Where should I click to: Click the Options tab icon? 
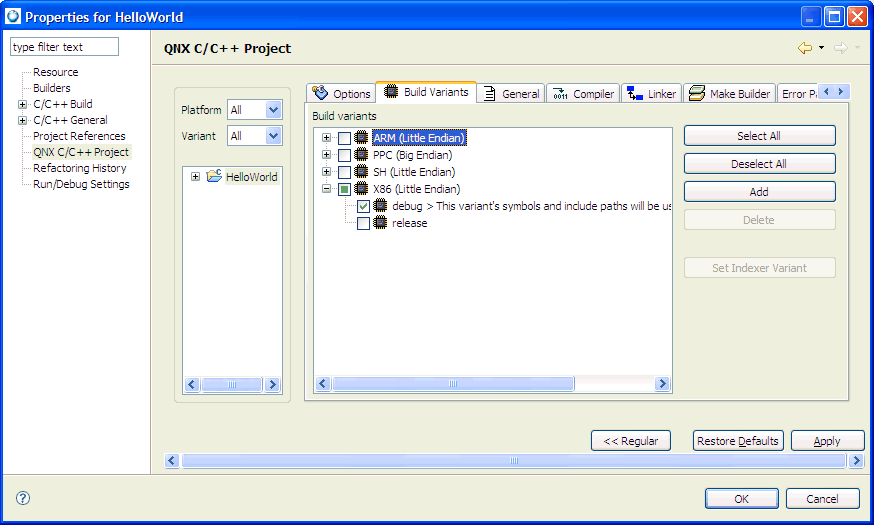coord(320,93)
